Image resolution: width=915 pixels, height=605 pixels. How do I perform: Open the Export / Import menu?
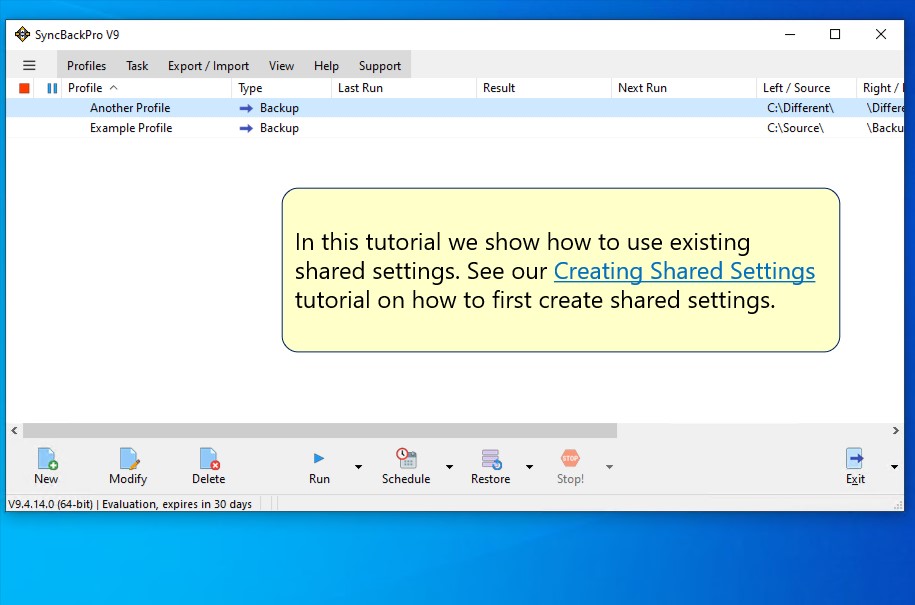coord(208,66)
